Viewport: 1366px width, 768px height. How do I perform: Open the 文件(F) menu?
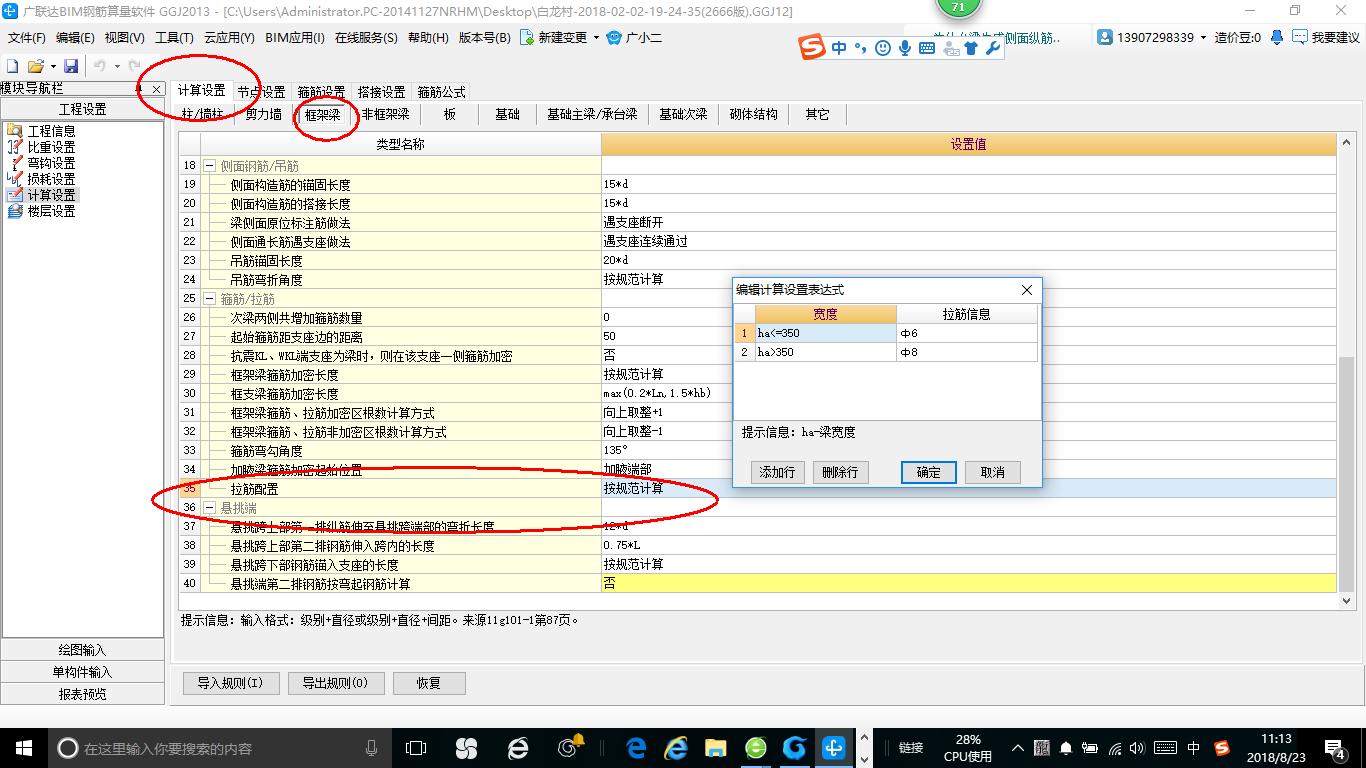[27, 38]
